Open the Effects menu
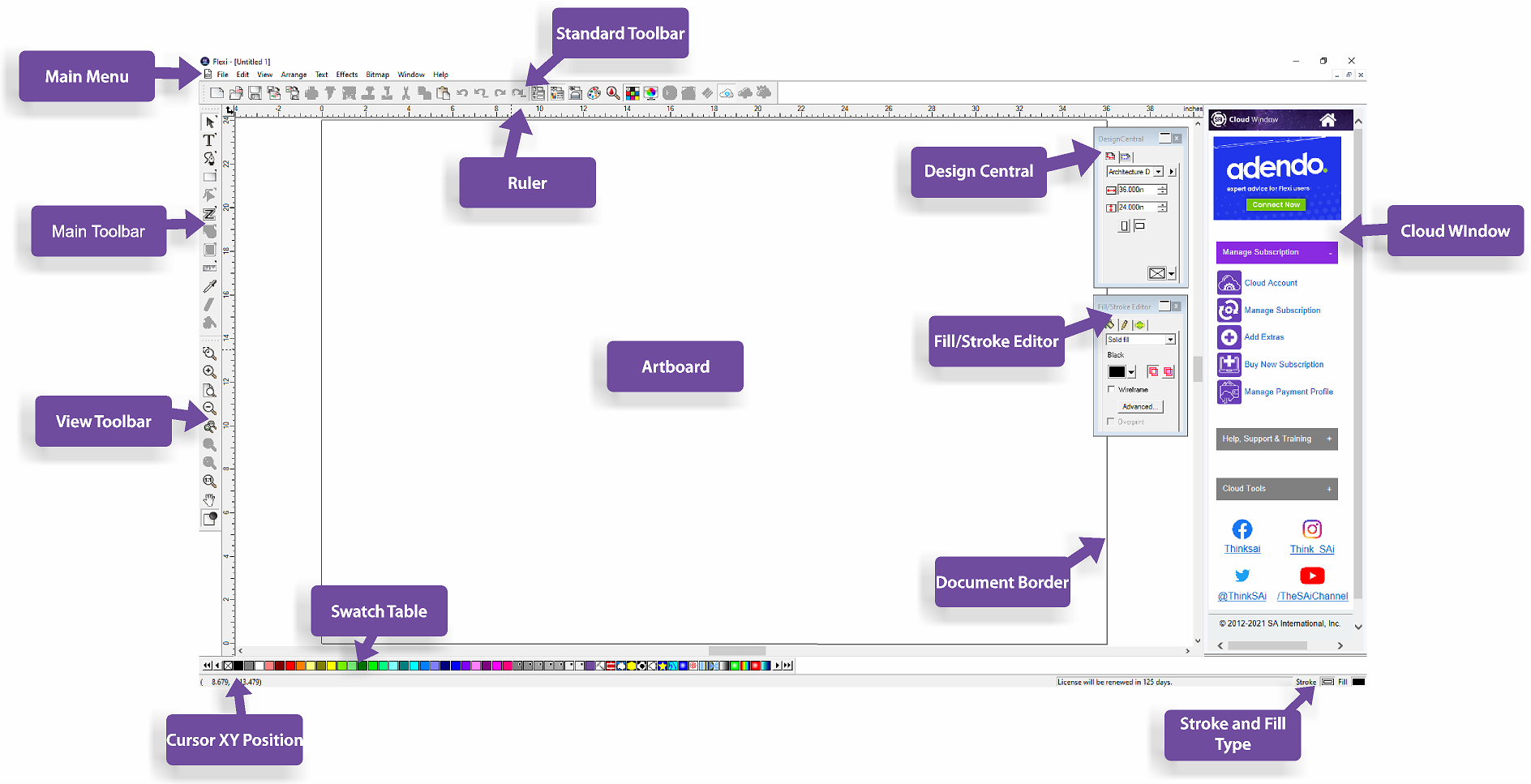This screenshot has width=1531, height=784. point(346,75)
